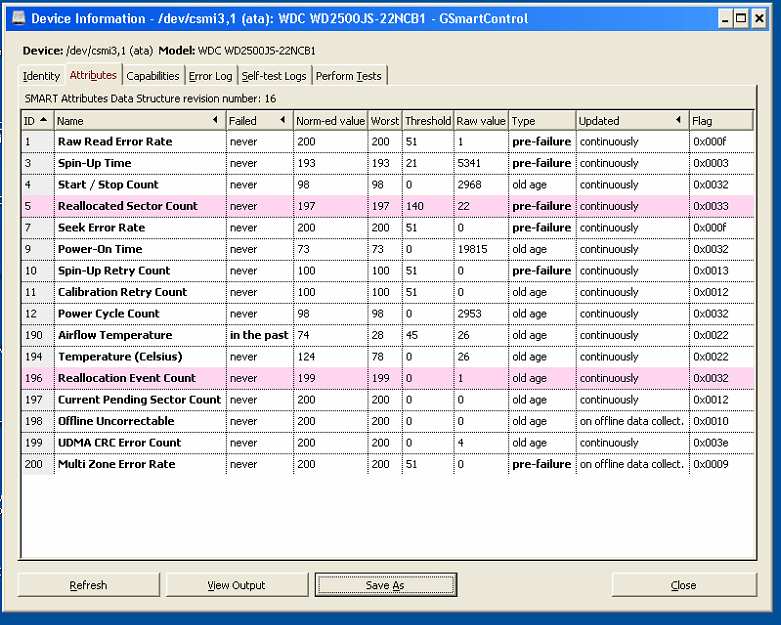Select the Reallocation Event Count row
Viewport: 781px width, 625px height.
click(388, 378)
